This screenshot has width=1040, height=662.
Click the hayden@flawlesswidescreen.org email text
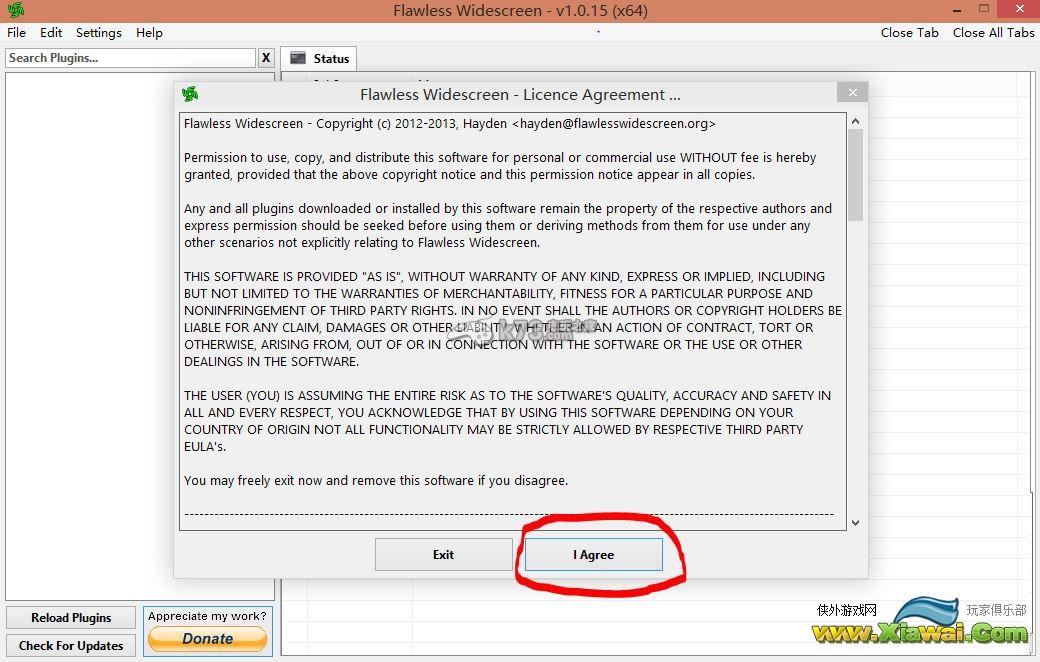coord(614,123)
